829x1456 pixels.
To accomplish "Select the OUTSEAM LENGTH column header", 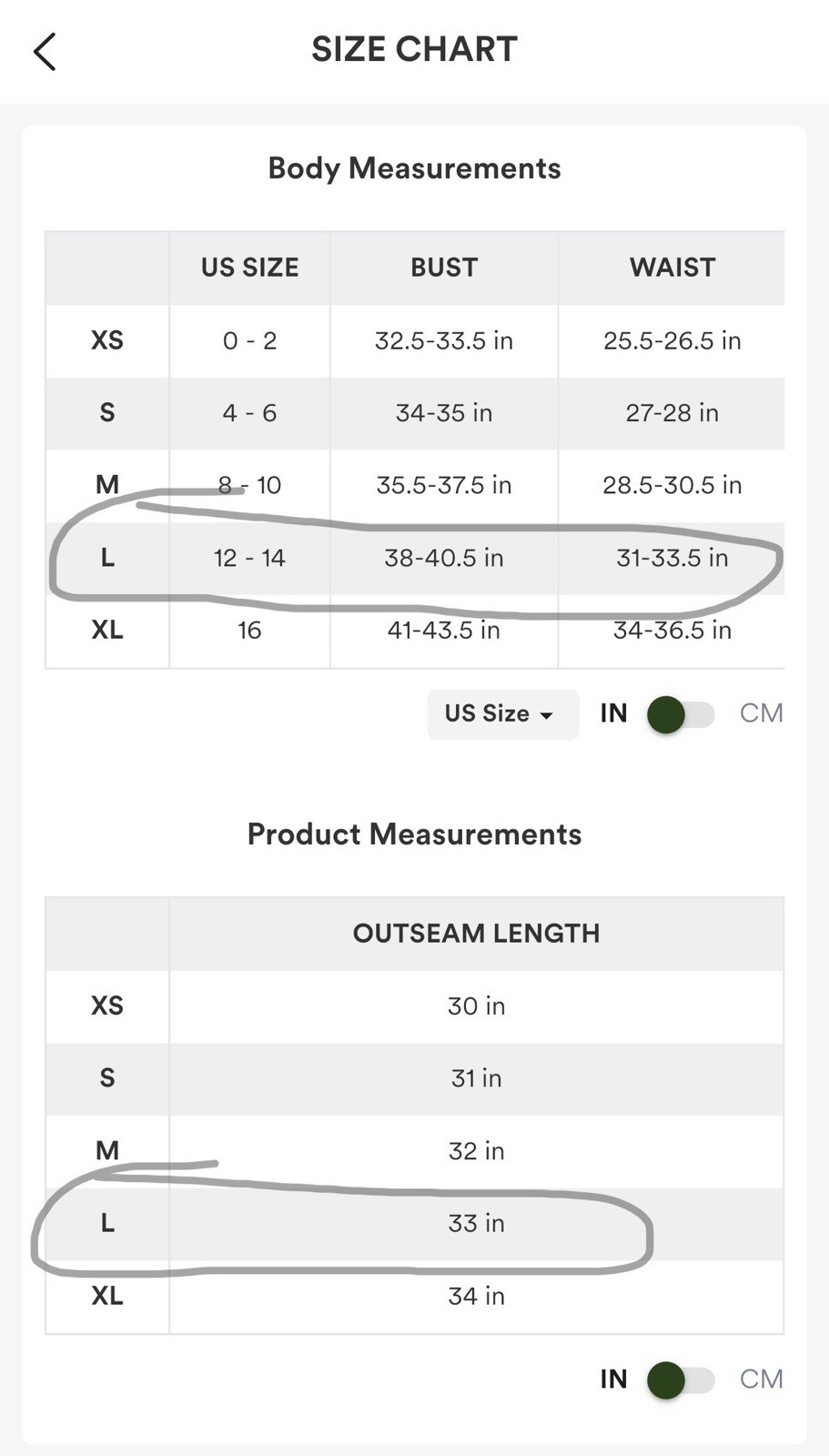I will pyautogui.click(x=476, y=934).
